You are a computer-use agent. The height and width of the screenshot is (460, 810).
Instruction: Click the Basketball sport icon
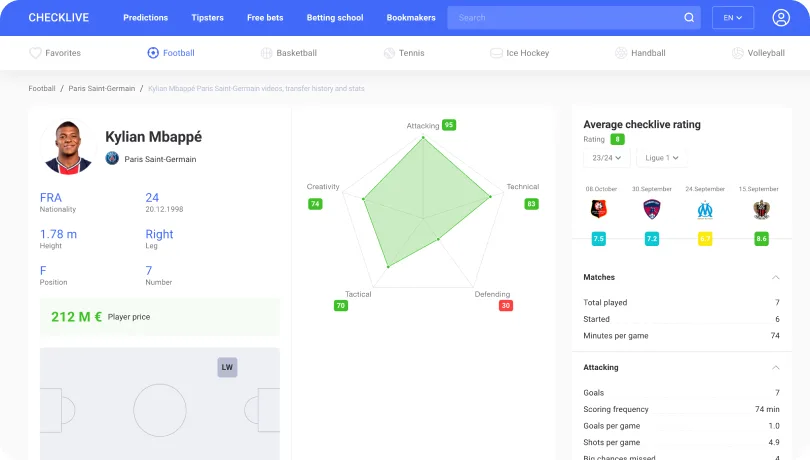267,53
